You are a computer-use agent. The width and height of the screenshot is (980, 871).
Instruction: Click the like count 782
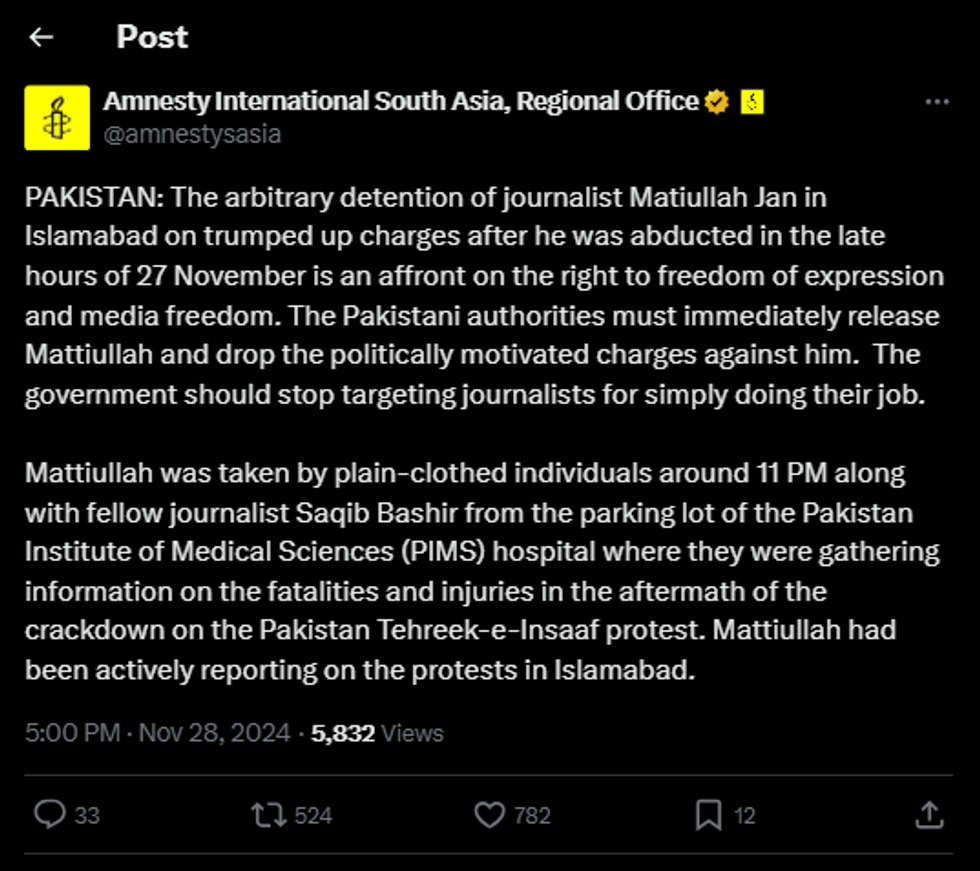(532, 816)
